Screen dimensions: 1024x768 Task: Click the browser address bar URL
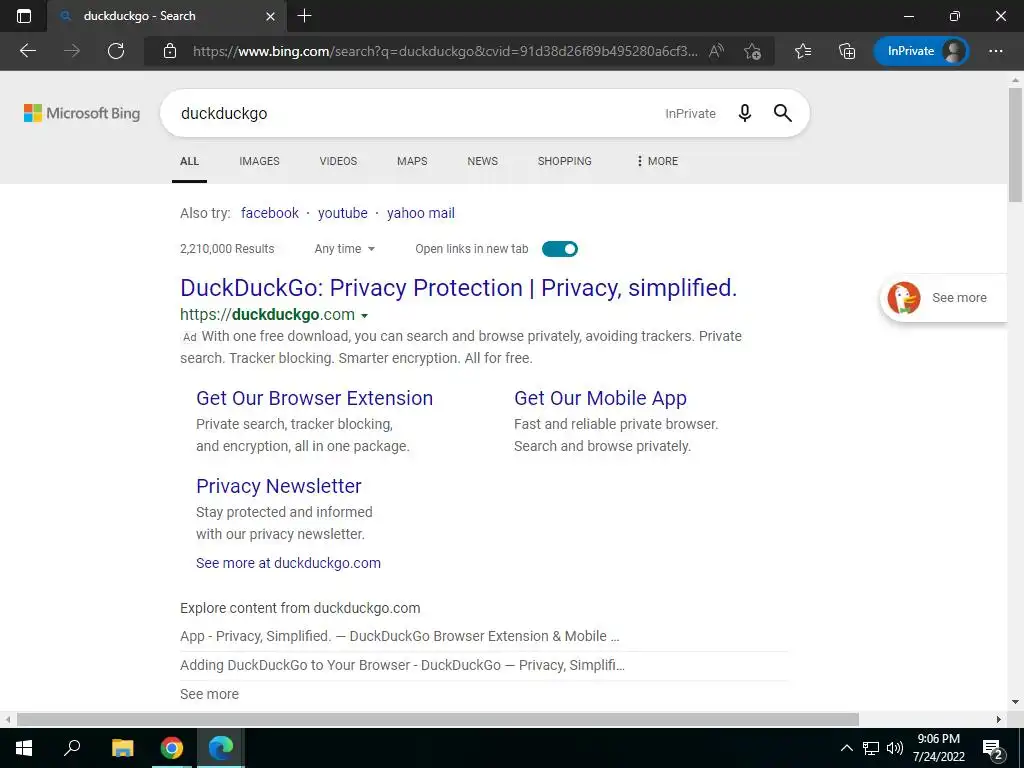pos(444,51)
